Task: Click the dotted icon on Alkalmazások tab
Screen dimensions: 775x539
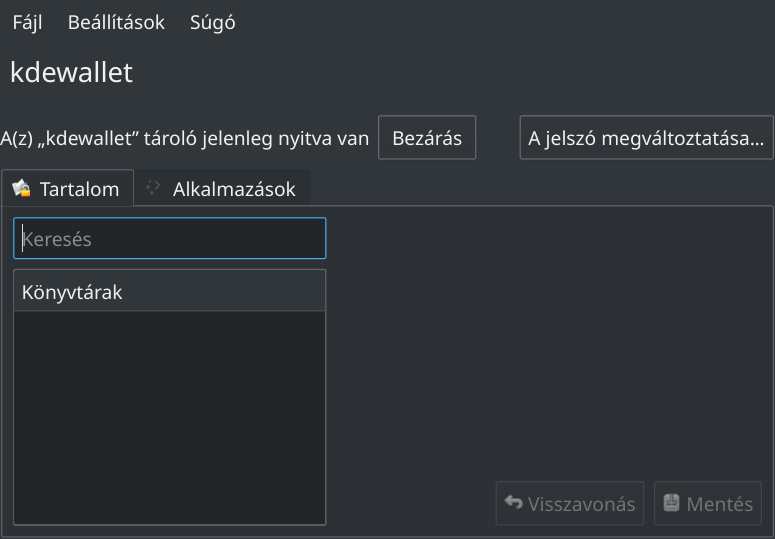Action: pyautogui.click(x=153, y=187)
